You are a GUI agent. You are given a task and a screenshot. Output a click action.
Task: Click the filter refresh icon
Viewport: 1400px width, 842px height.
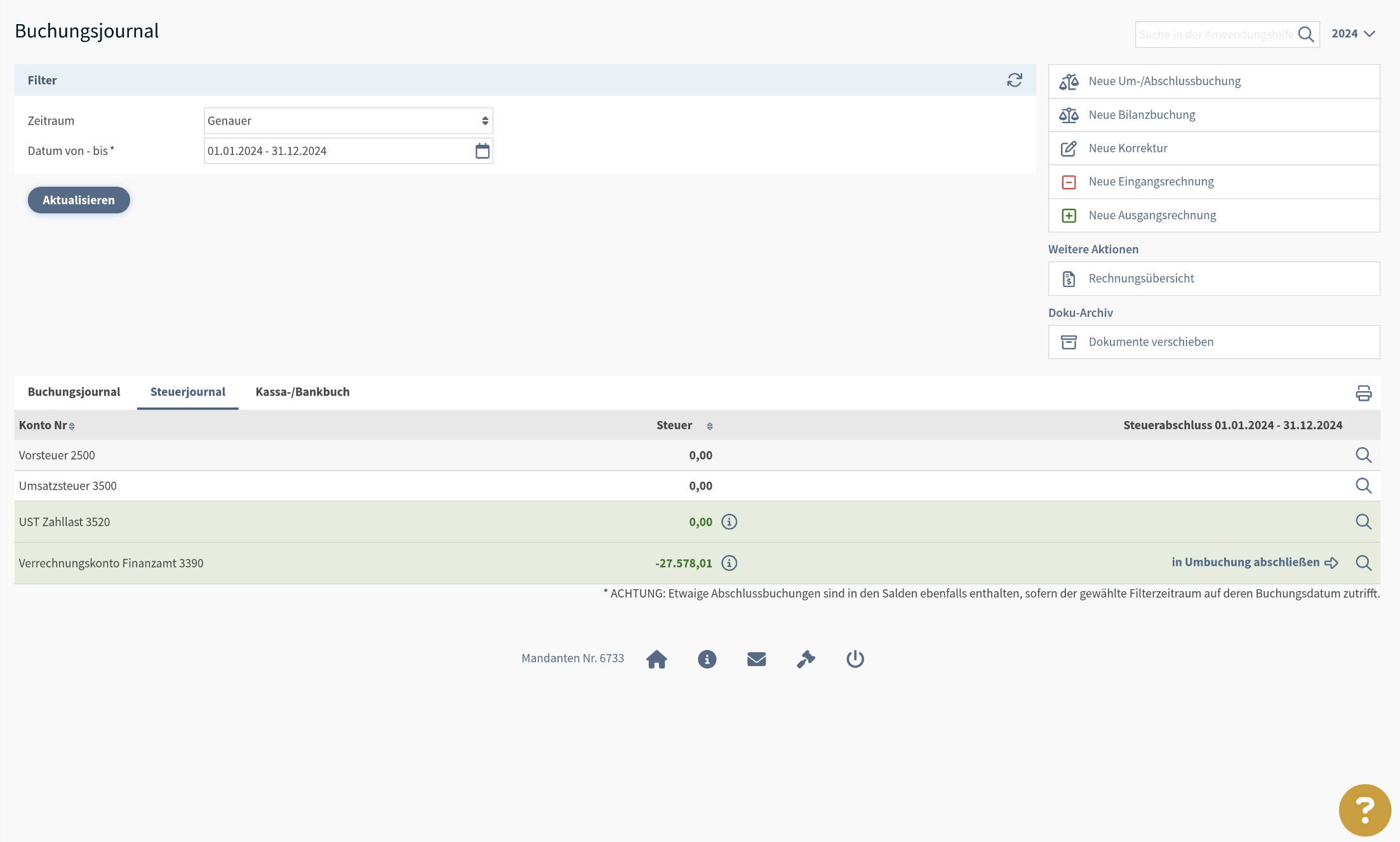[1014, 80]
